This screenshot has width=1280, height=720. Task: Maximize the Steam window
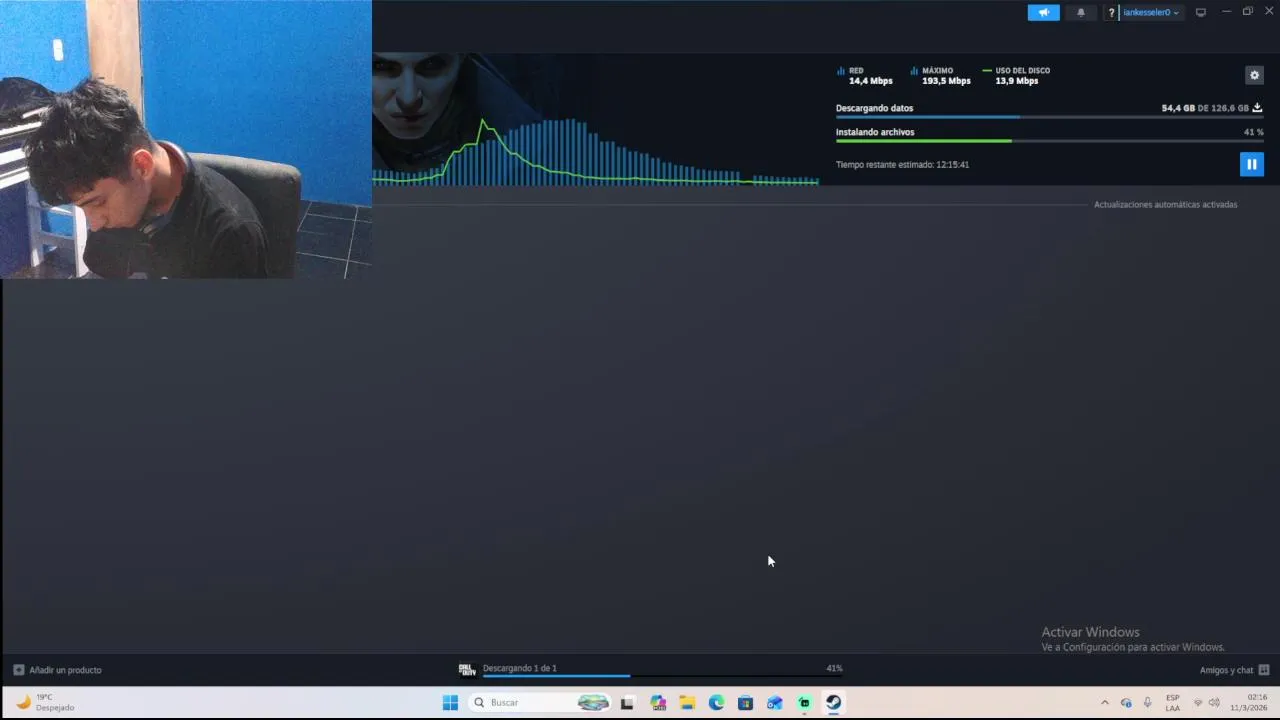coord(1247,12)
